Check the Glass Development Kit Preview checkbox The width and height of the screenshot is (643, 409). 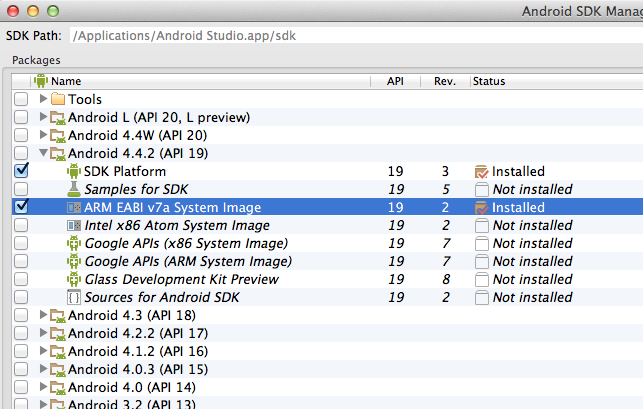(21, 279)
